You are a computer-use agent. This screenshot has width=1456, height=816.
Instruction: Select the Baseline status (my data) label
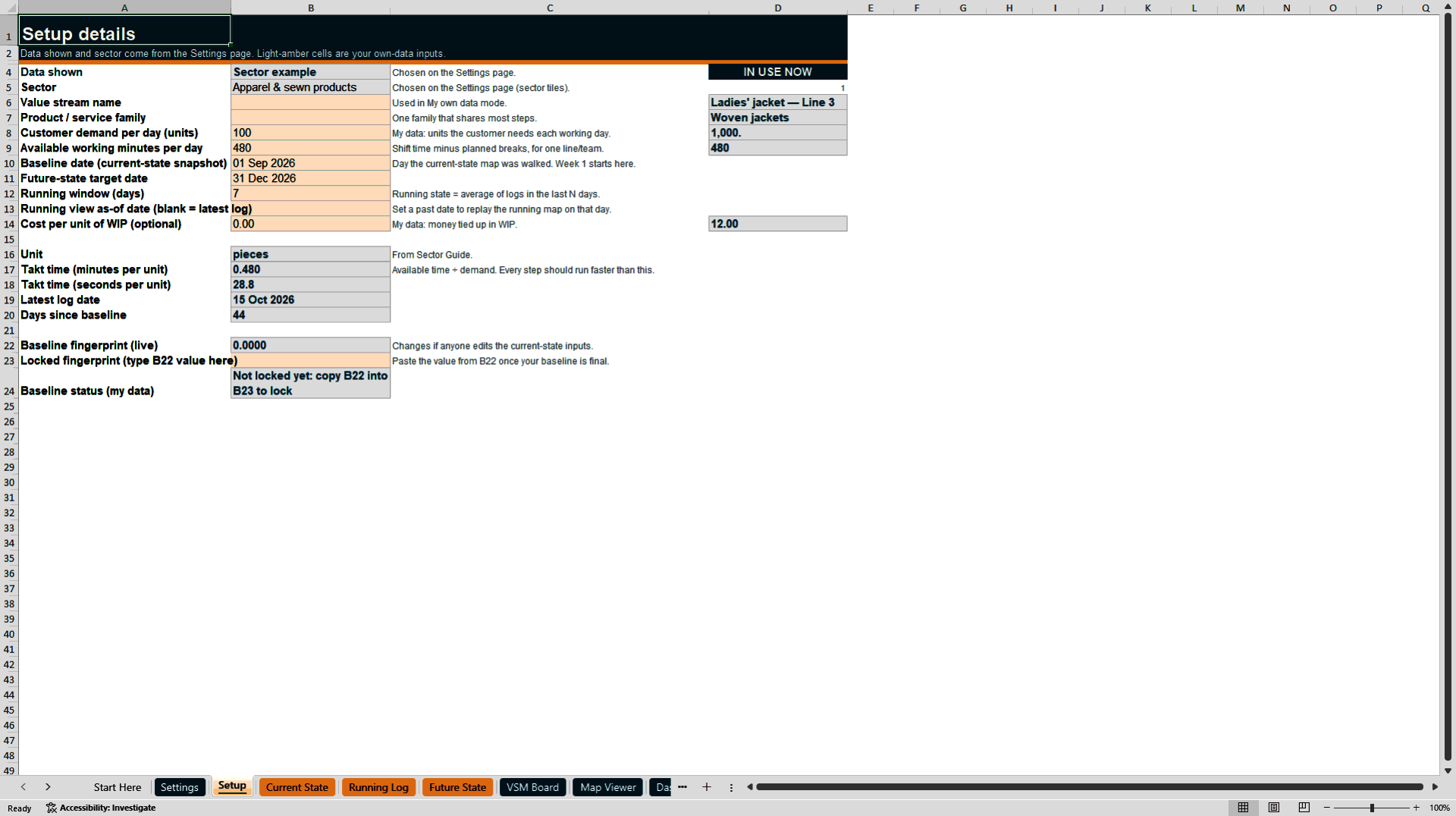pyautogui.click(x=87, y=391)
